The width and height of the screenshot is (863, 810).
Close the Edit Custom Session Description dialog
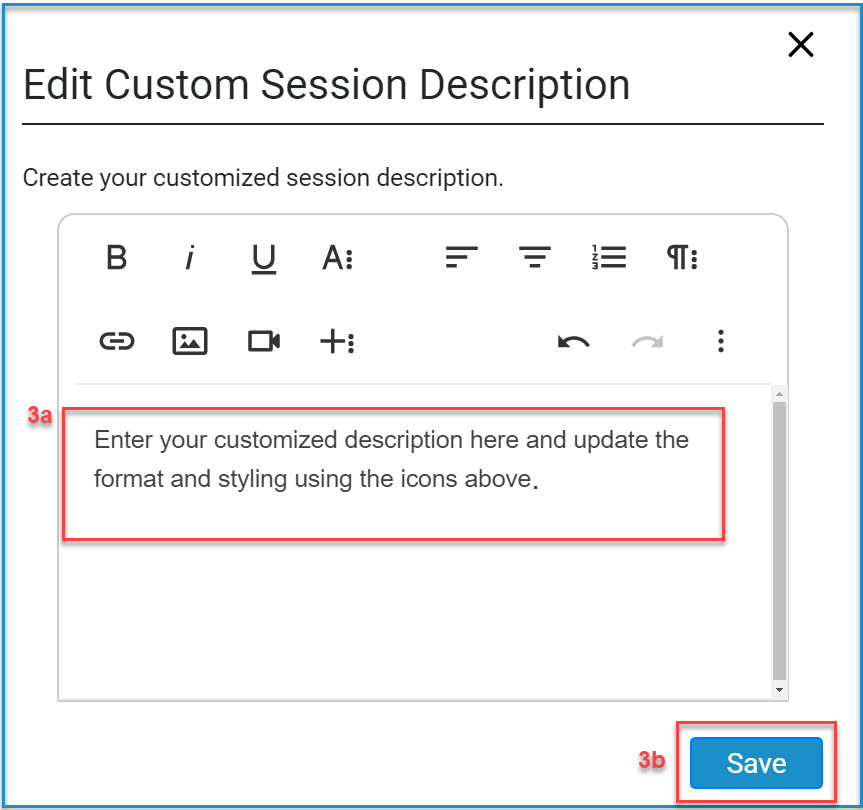tap(800, 45)
